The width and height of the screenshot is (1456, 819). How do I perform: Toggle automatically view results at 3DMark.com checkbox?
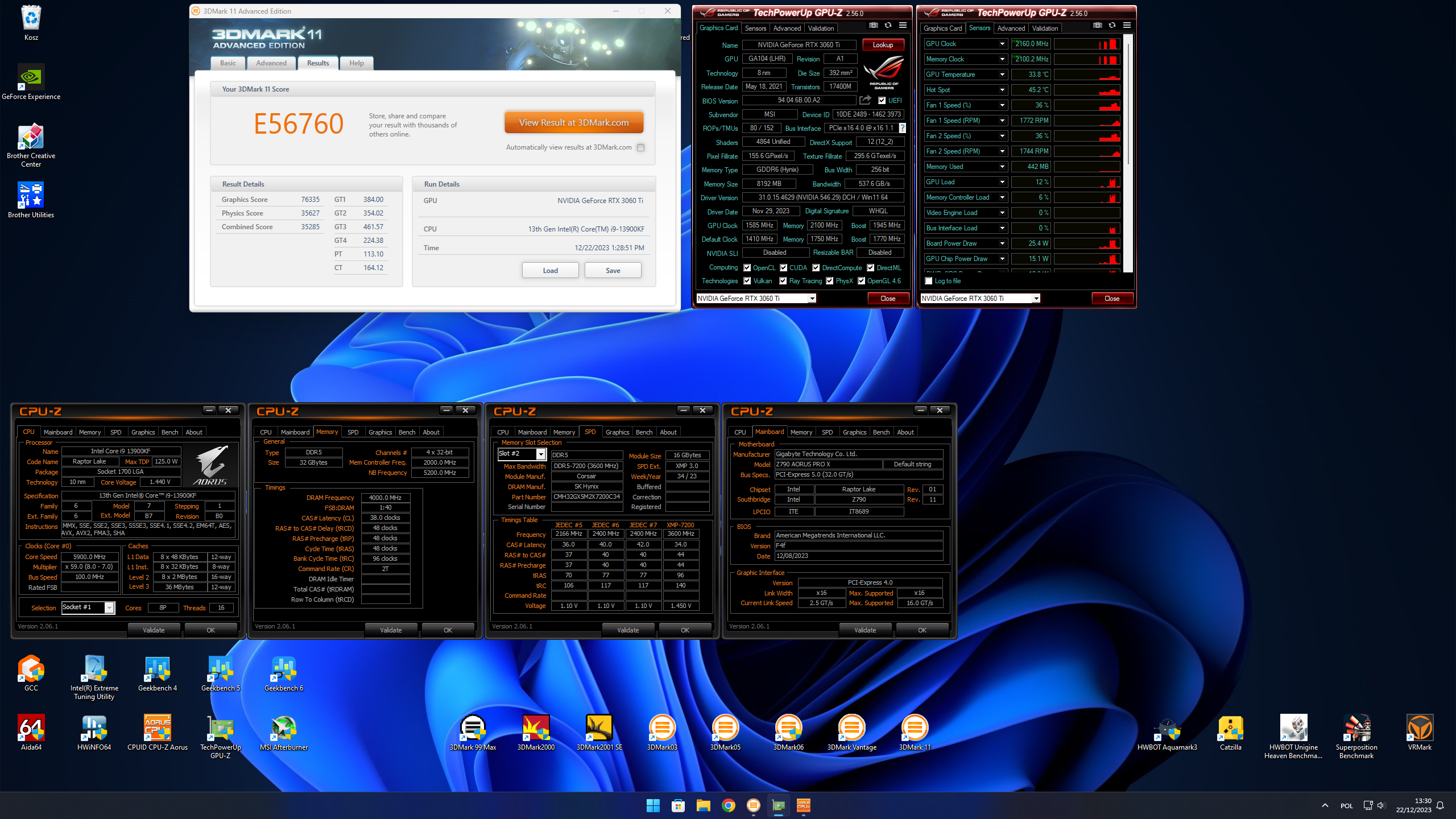coord(641,147)
